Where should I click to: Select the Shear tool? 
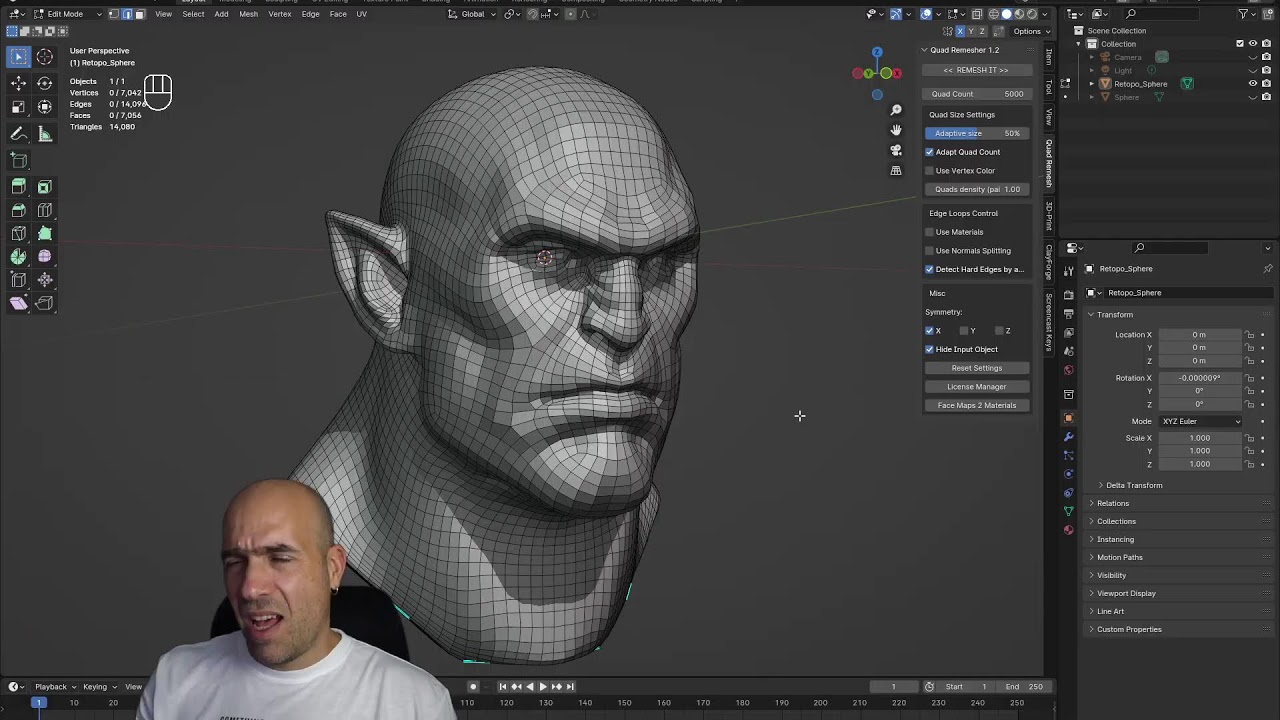point(18,303)
